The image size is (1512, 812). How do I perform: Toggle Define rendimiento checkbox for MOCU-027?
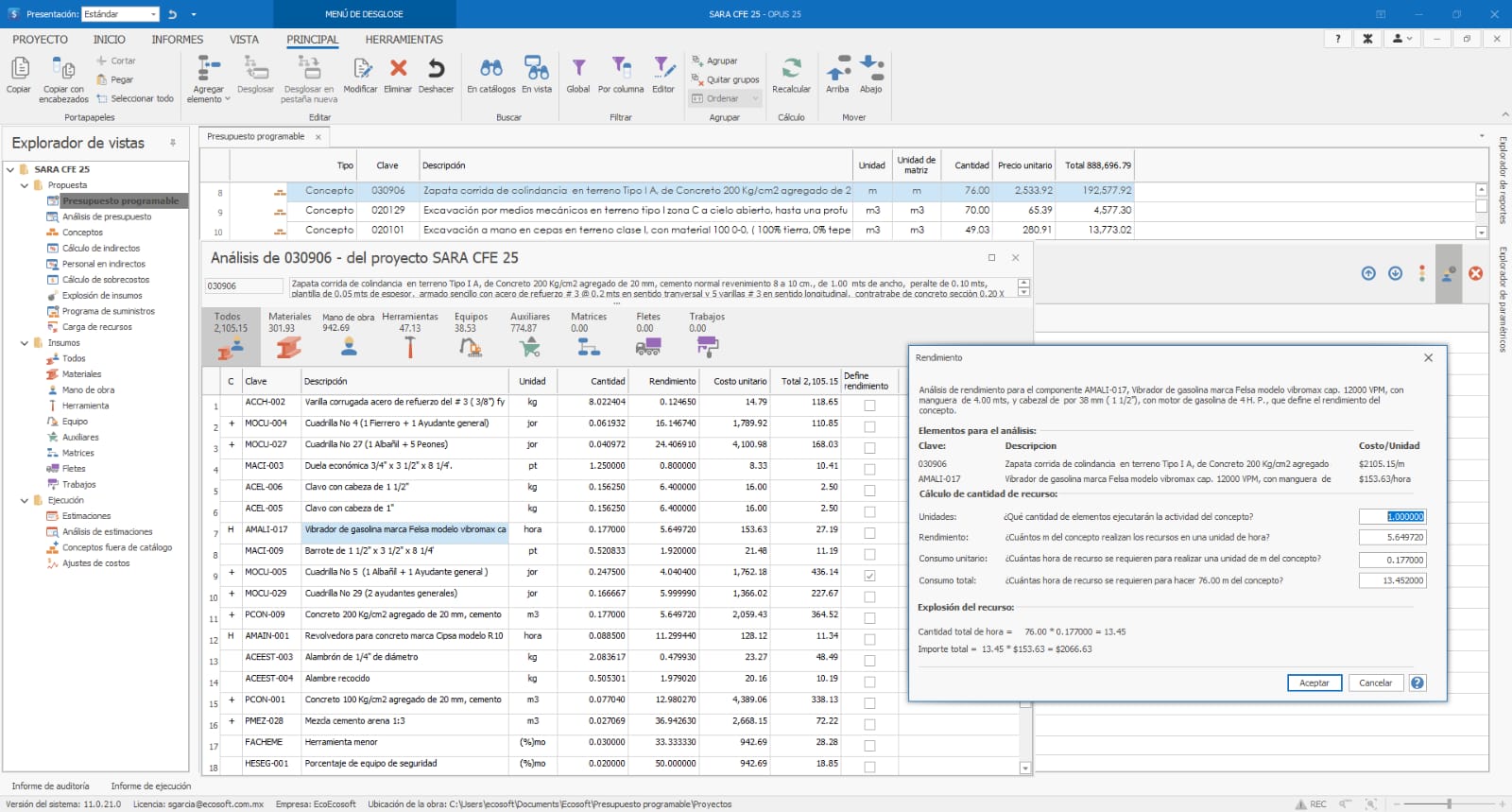tap(869, 448)
